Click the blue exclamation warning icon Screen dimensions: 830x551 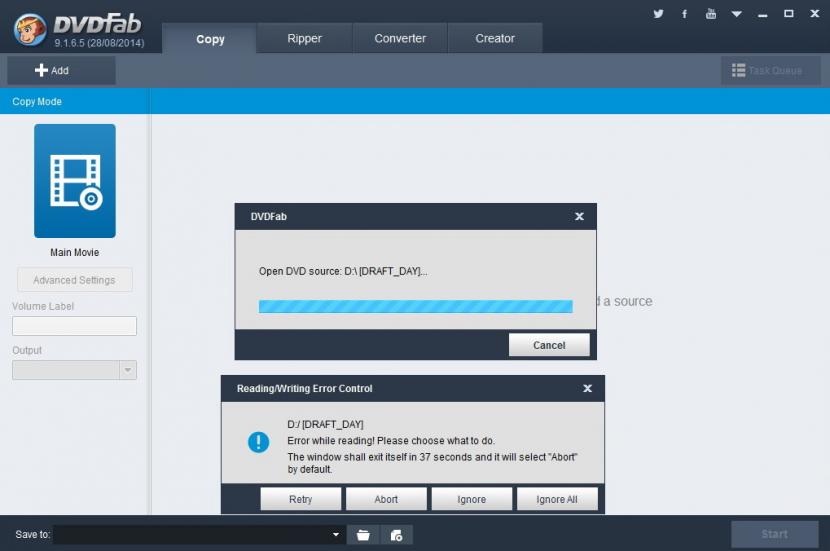tap(258, 442)
